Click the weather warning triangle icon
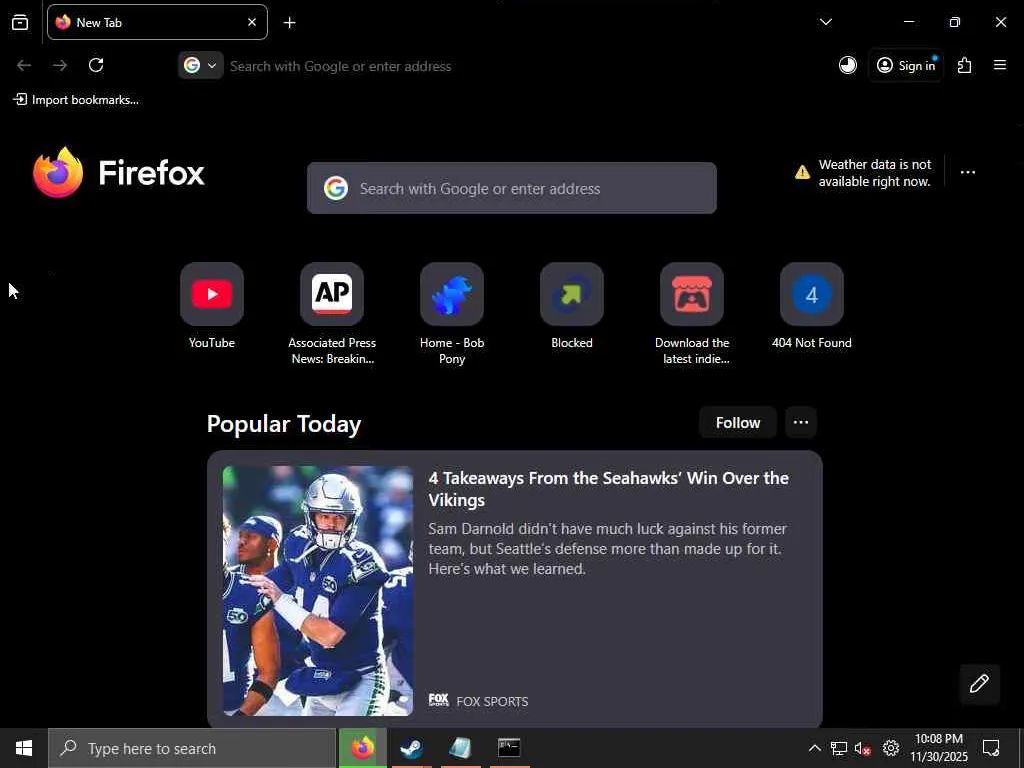1024x768 pixels. 802,172
